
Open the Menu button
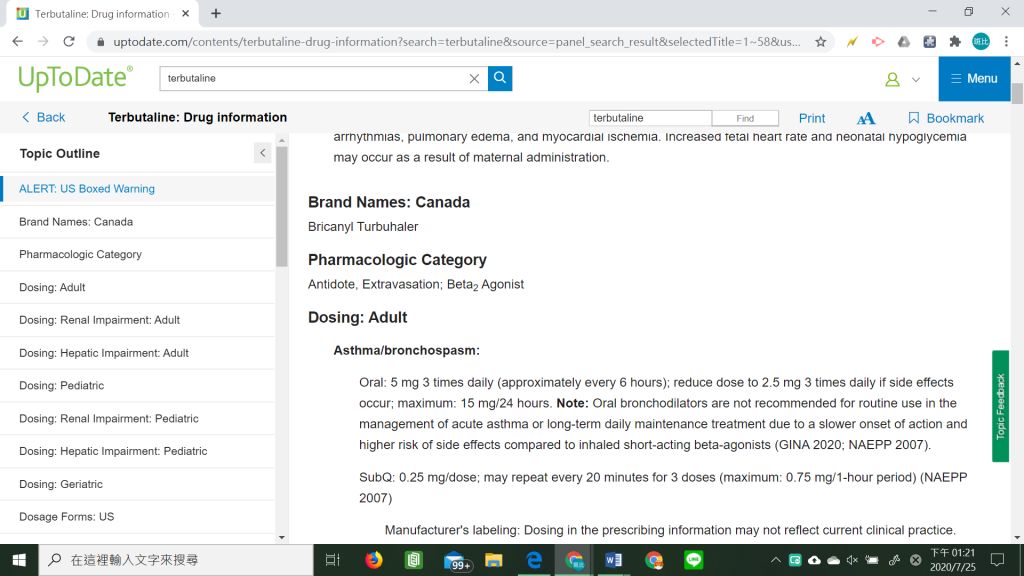coord(974,79)
